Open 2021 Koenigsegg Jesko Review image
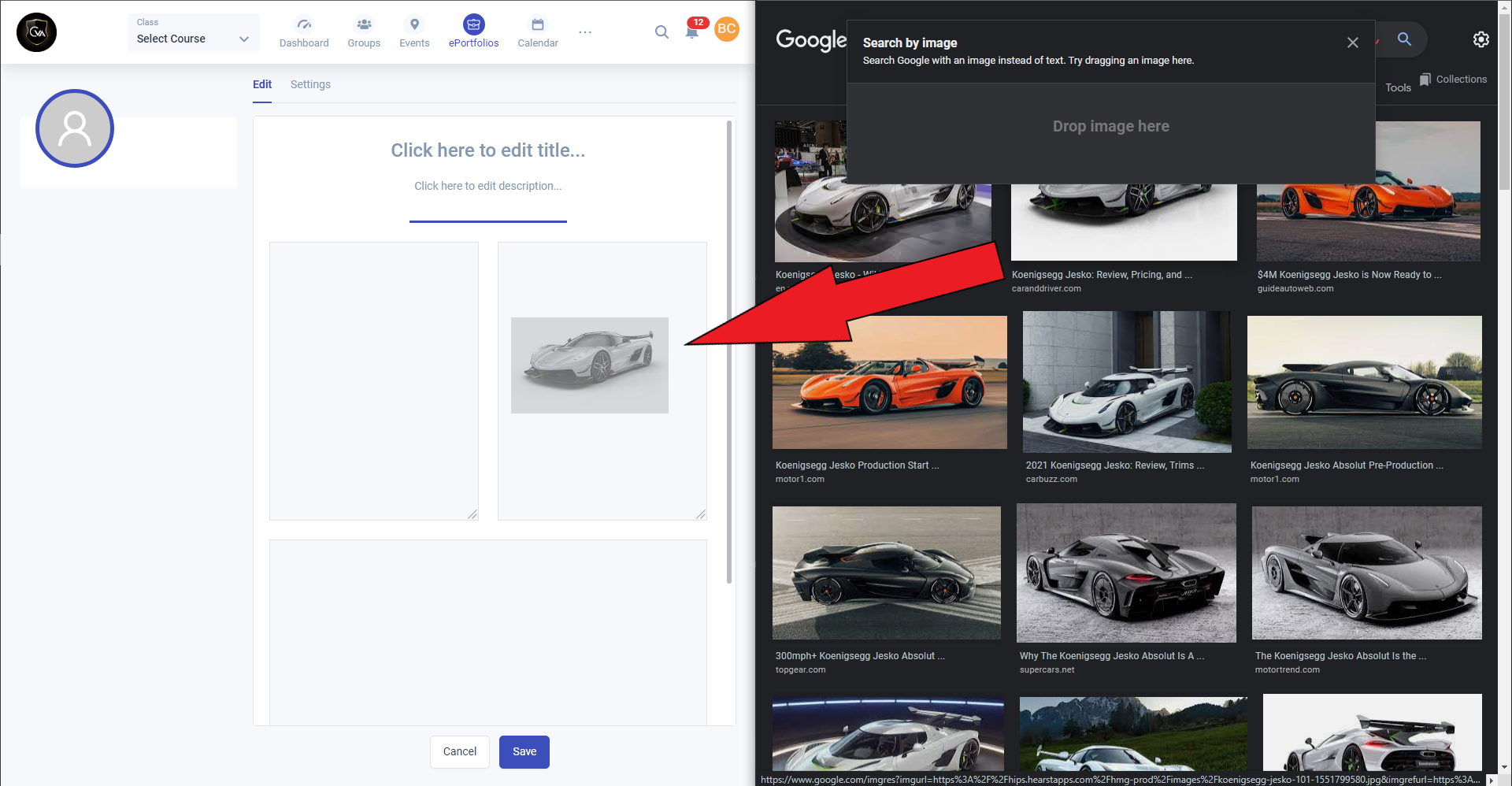The height and width of the screenshot is (786, 1512). click(x=1127, y=382)
